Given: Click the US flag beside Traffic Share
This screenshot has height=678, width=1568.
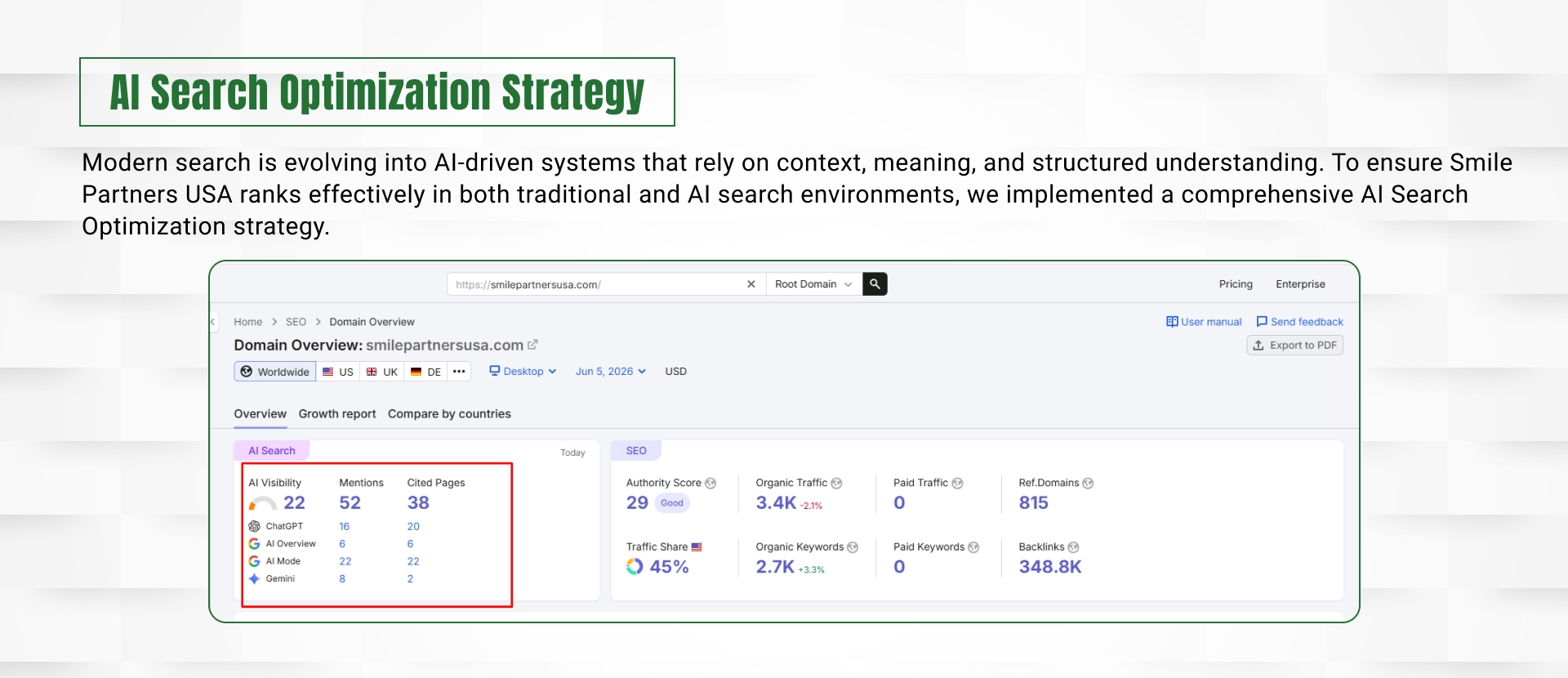Looking at the screenshot, I should (697, 547).
